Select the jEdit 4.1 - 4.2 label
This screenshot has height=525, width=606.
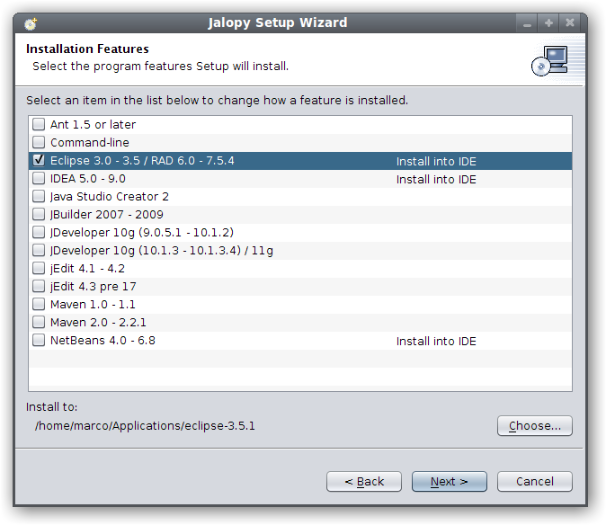(87, 268)
